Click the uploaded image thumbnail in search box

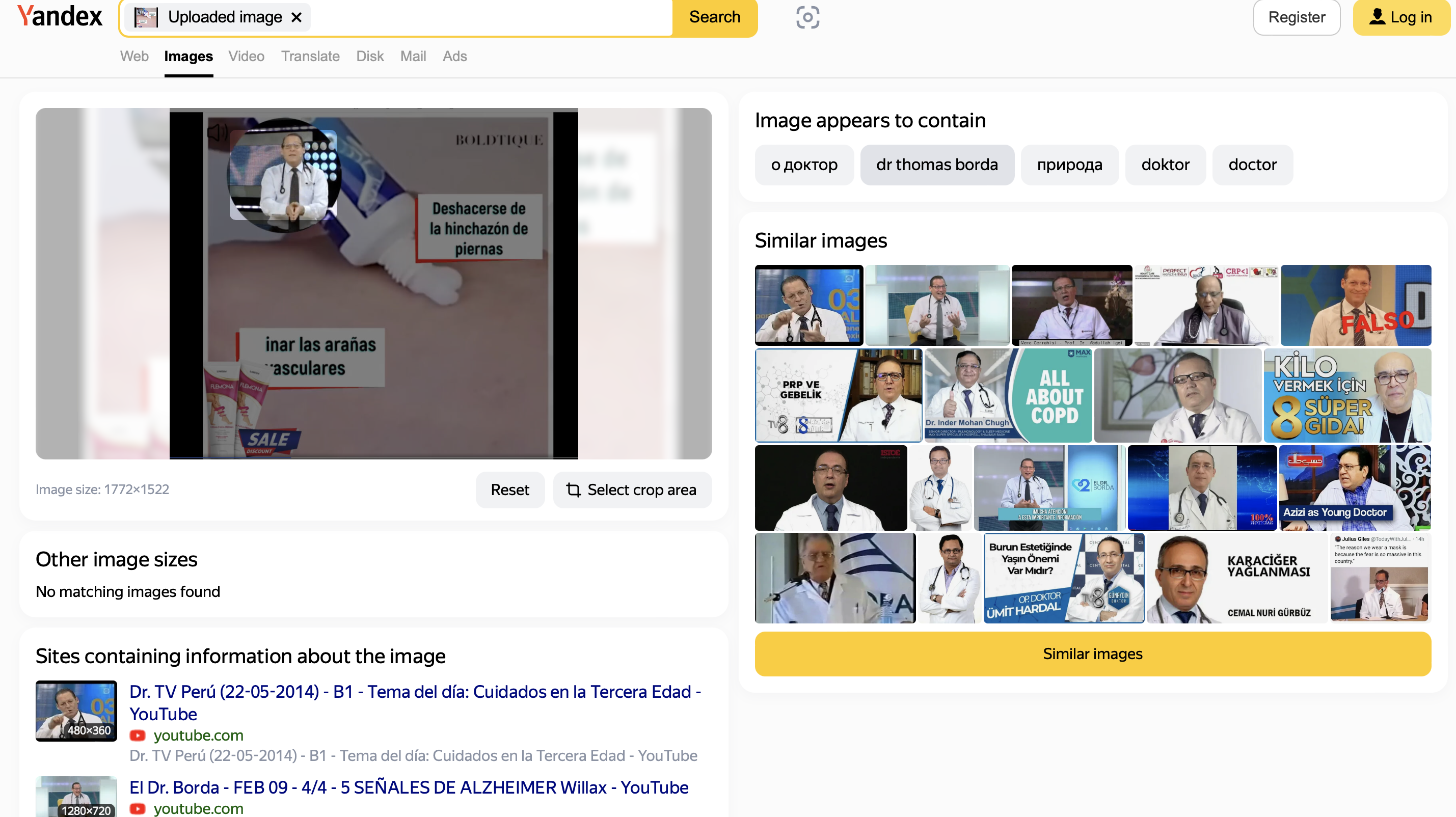(146, 17)
